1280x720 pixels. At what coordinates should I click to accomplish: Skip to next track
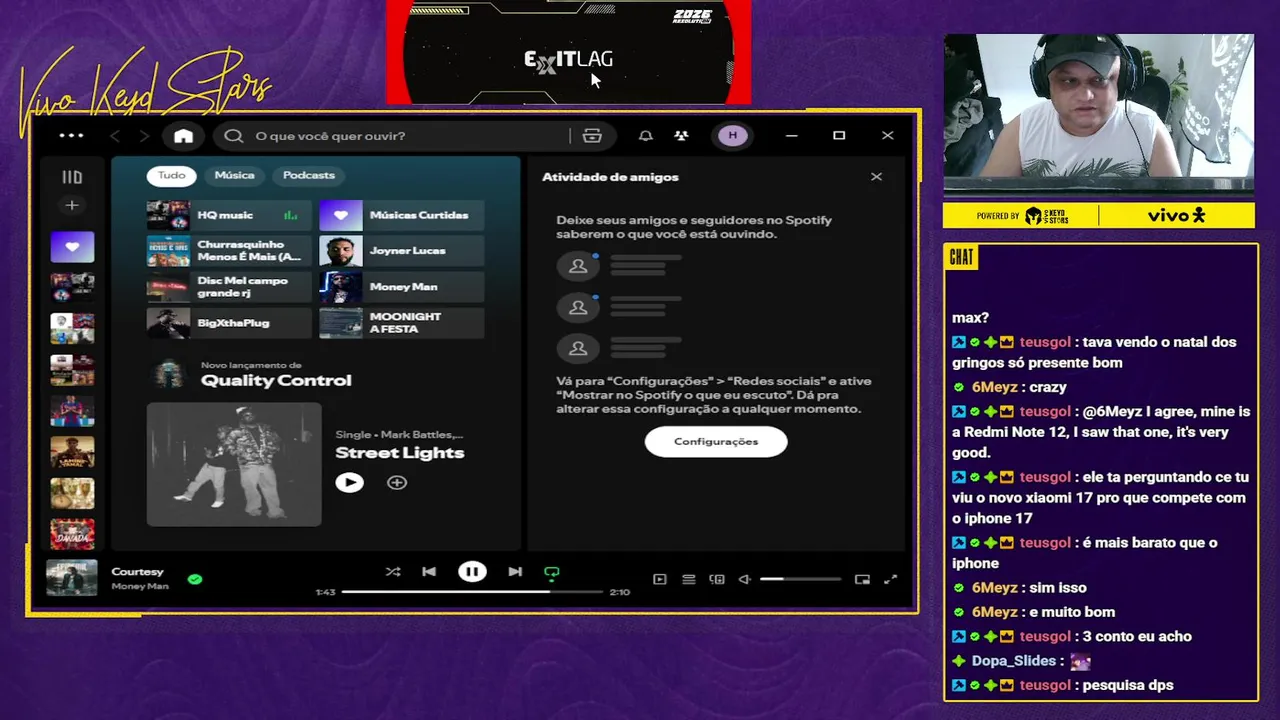click(515, 572)
